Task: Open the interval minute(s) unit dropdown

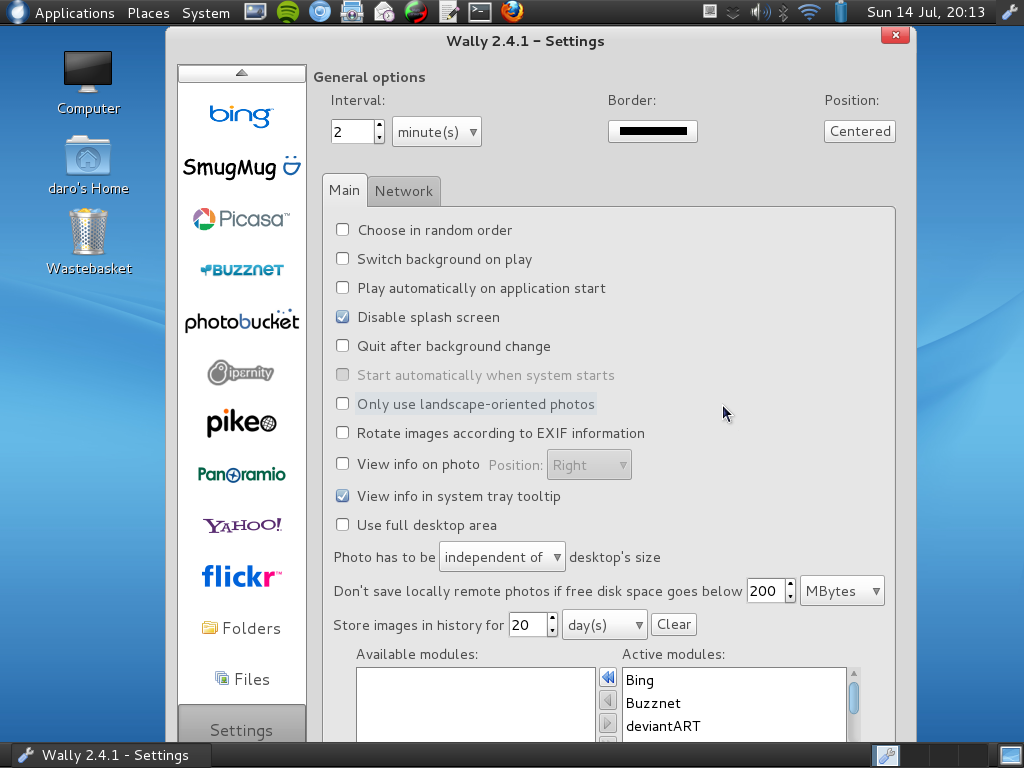Action: point(437,132)
